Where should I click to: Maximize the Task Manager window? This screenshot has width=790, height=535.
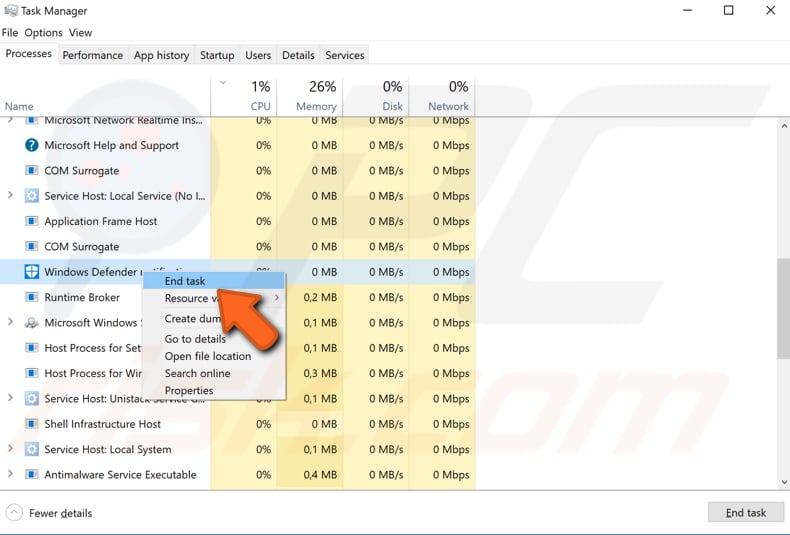coord(729,11)
